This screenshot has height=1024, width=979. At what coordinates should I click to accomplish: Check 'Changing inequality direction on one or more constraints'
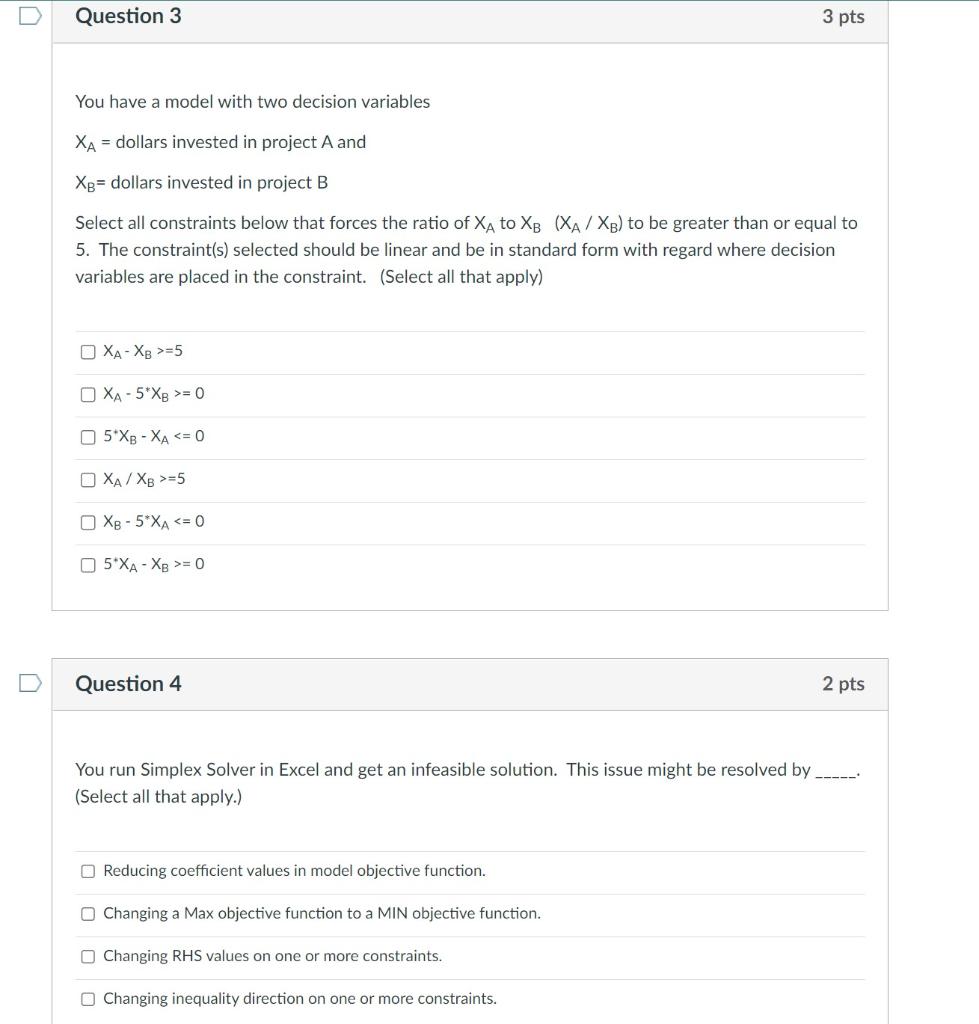(x=88, y=997)
